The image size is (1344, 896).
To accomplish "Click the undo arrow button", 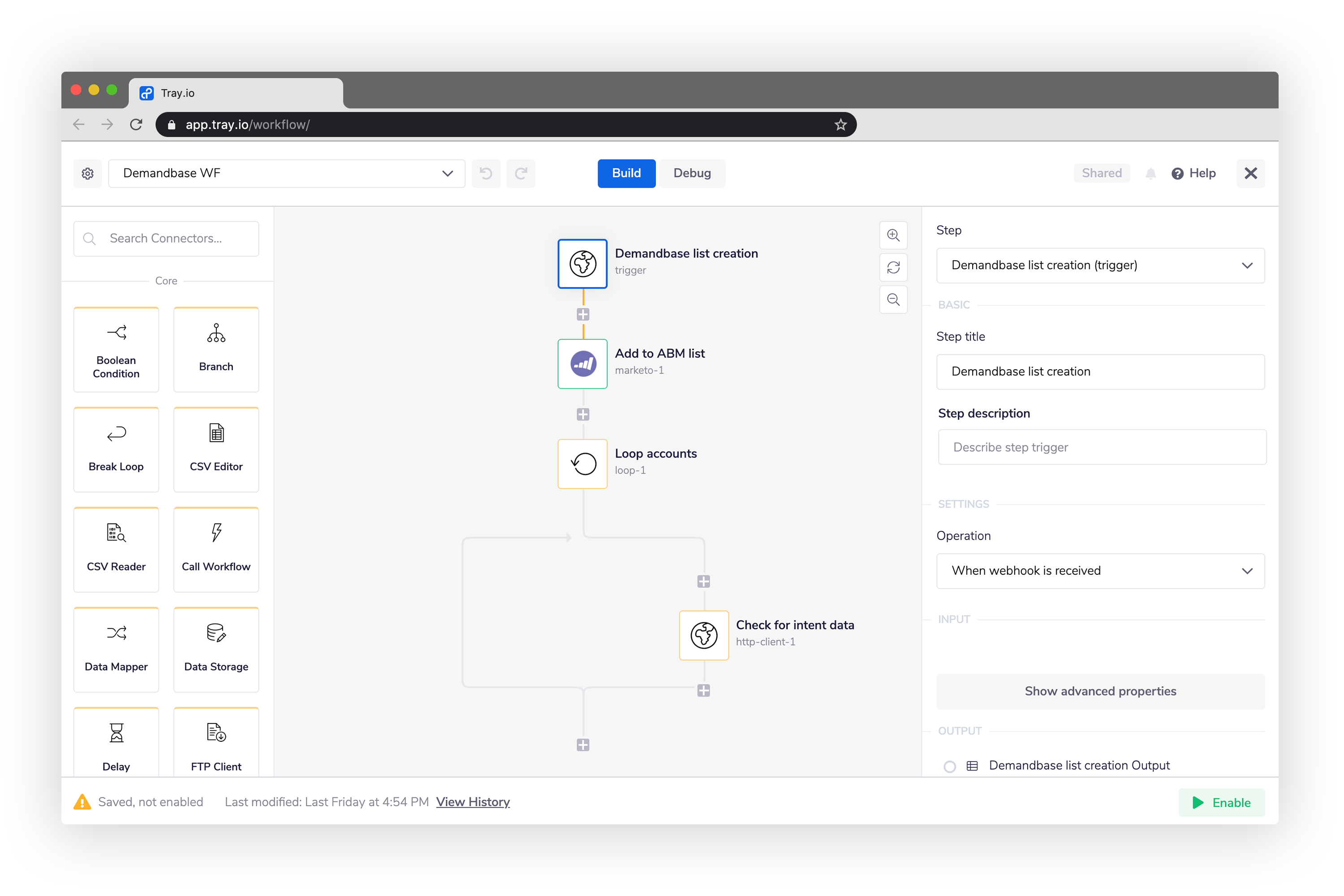I will point(486,173).
